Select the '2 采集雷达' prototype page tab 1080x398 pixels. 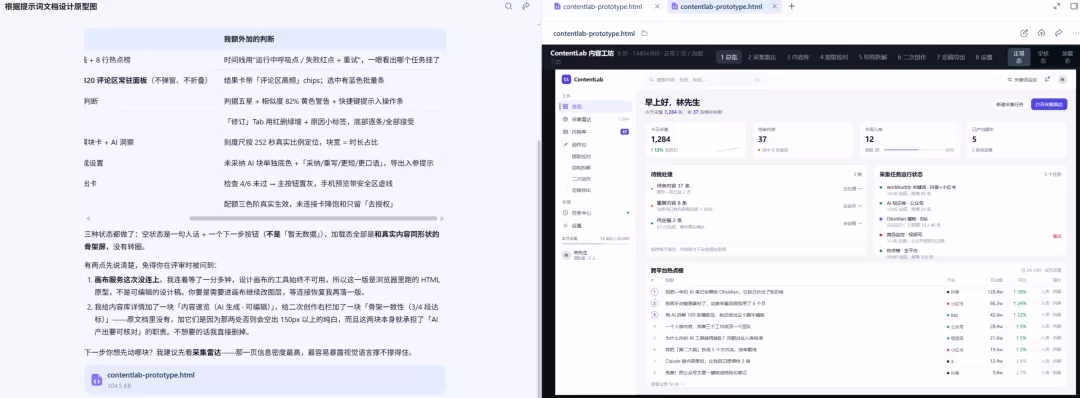pyautogui.click(x=763, y=57)
